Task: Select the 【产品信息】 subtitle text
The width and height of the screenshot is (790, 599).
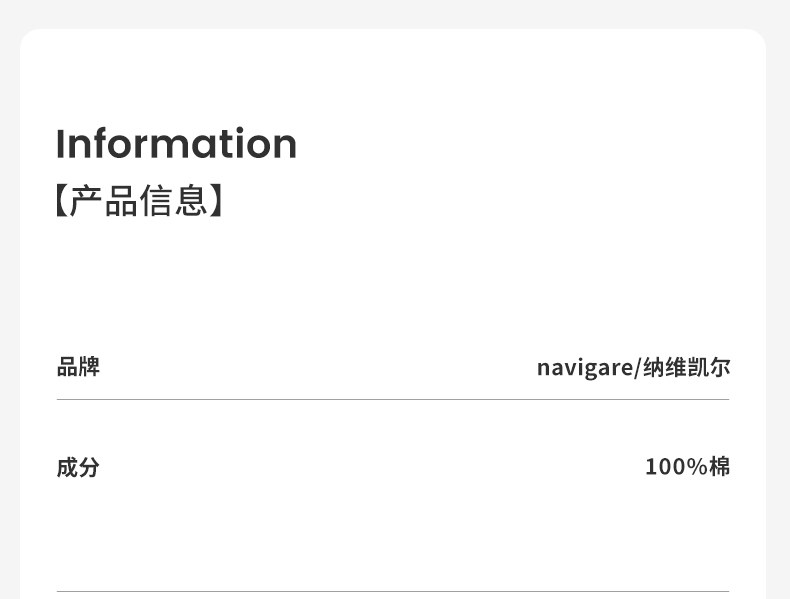Action: point(139,201)
